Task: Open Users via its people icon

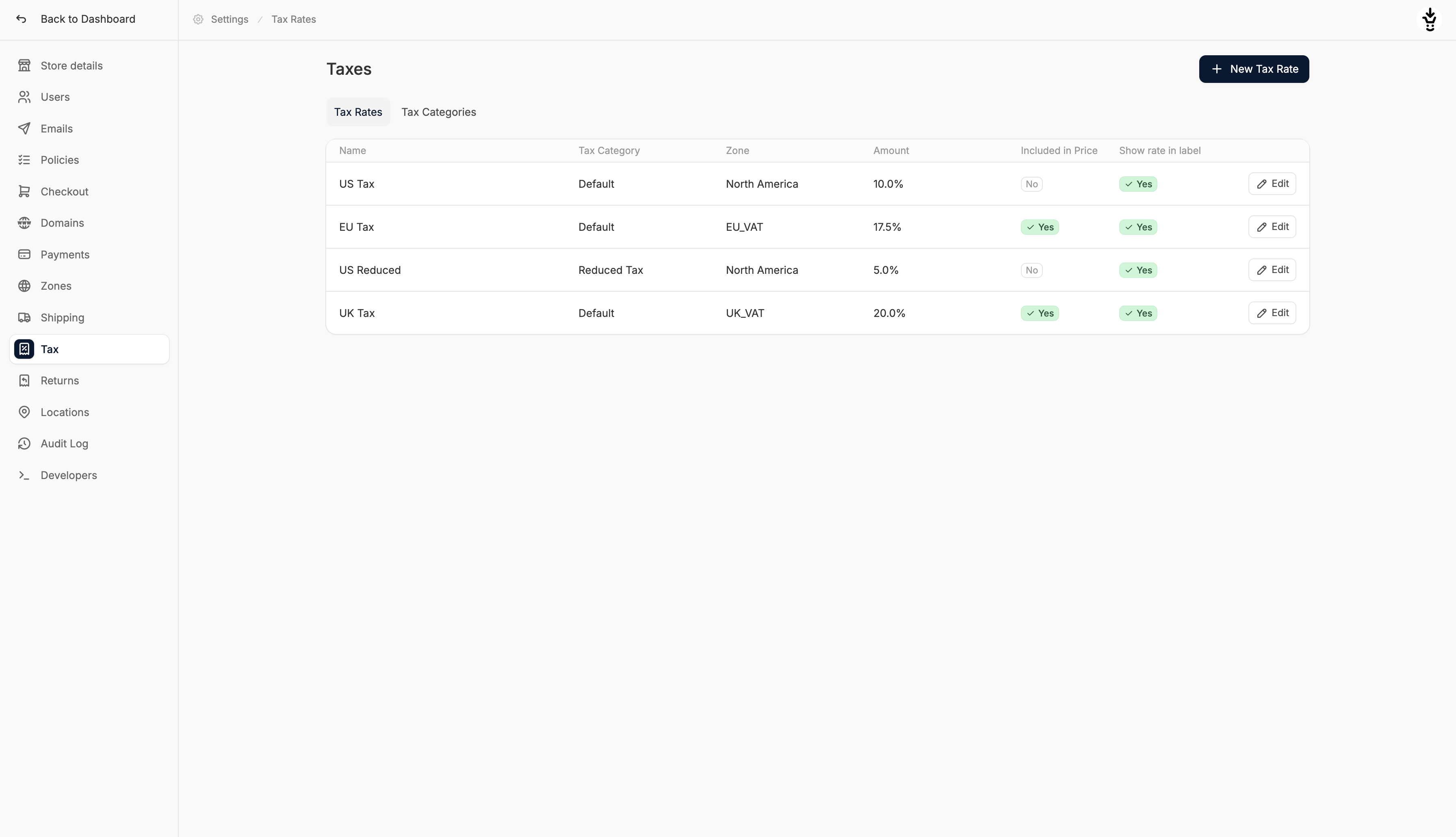Action: point(24,97)
